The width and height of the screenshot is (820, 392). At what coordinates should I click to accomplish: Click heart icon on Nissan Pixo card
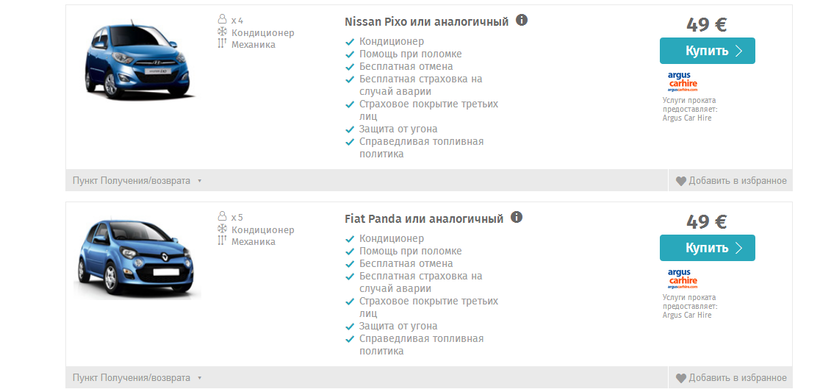pos(681,181)
